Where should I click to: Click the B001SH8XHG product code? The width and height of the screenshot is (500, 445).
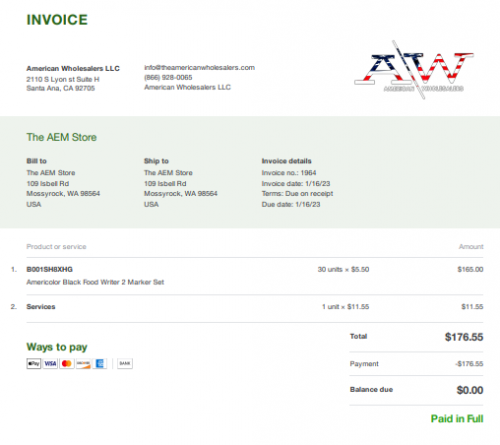coord(49,269)
